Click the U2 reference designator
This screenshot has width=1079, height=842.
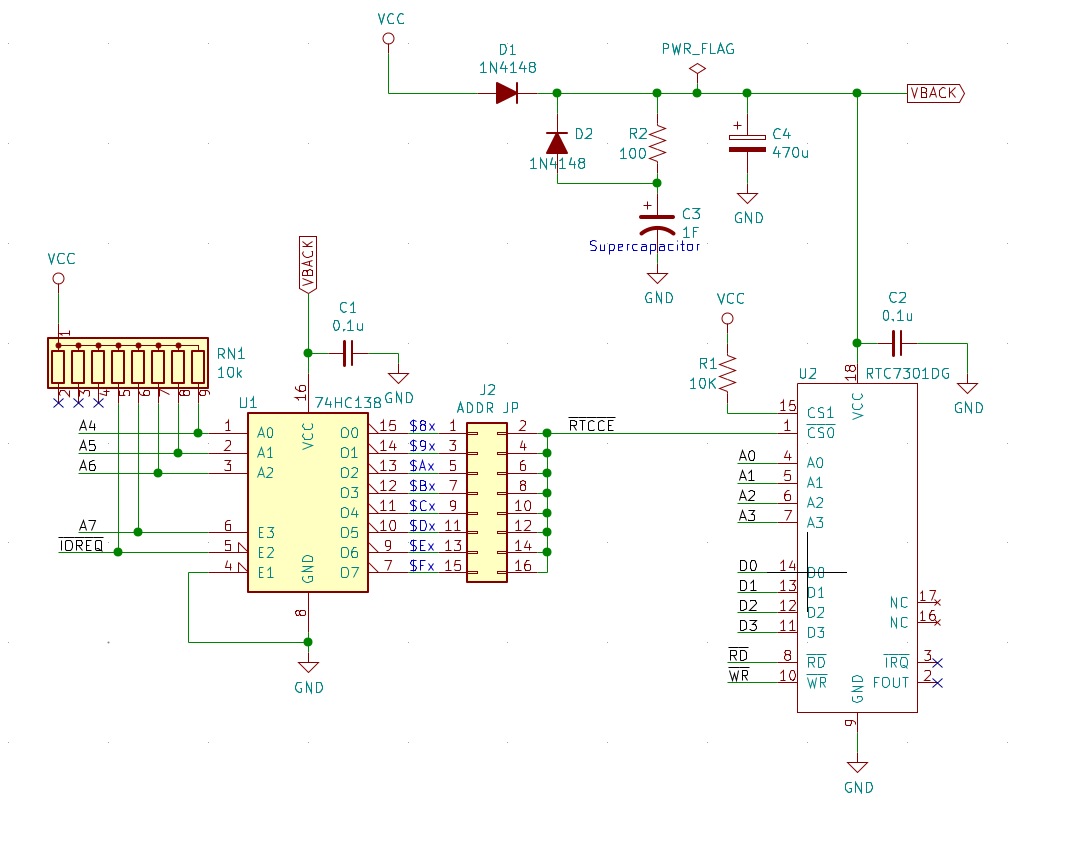(x=807, y=374)
